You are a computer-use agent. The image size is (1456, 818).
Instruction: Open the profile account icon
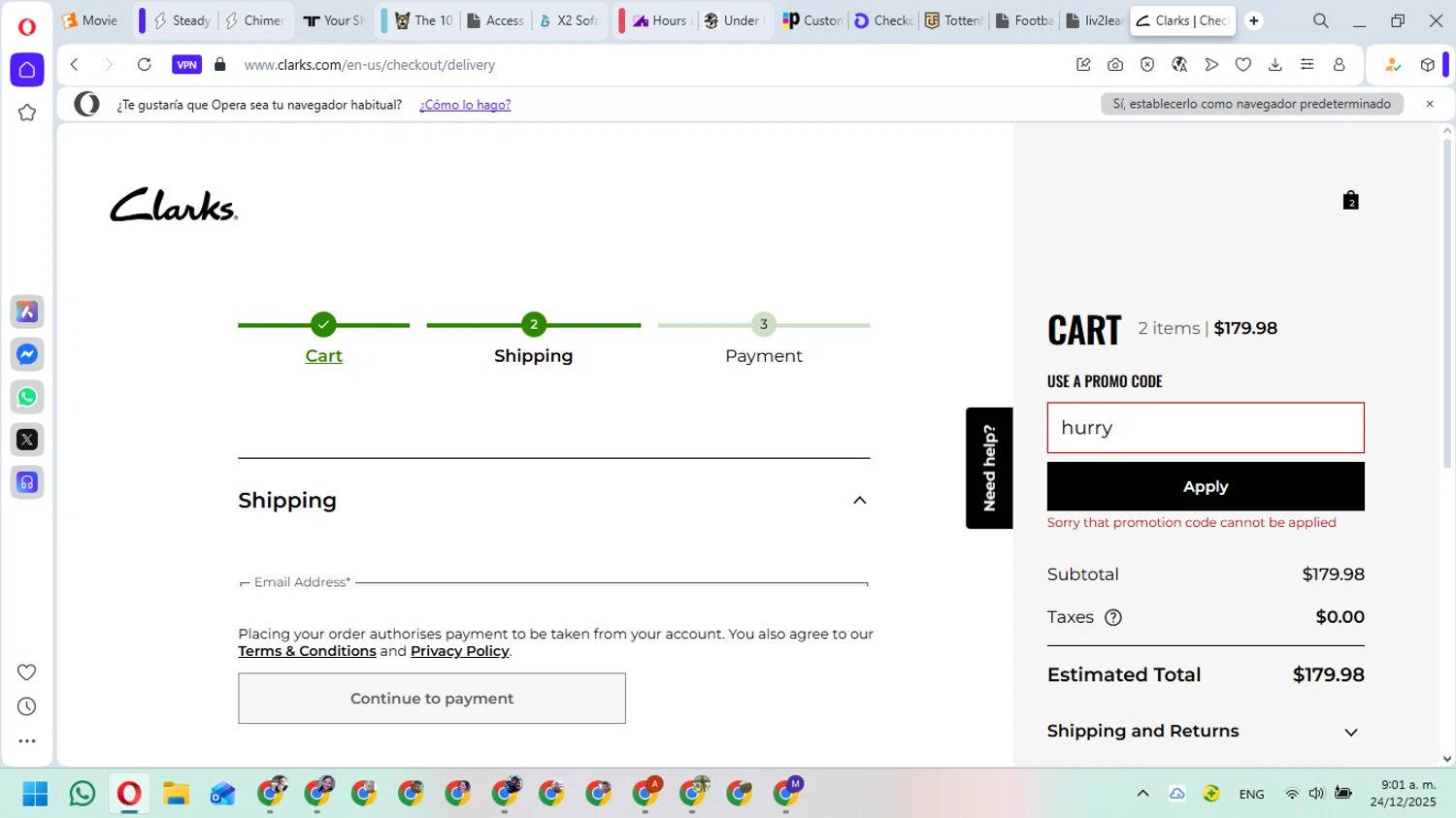pyautogui.click(x=1340, y=65)
